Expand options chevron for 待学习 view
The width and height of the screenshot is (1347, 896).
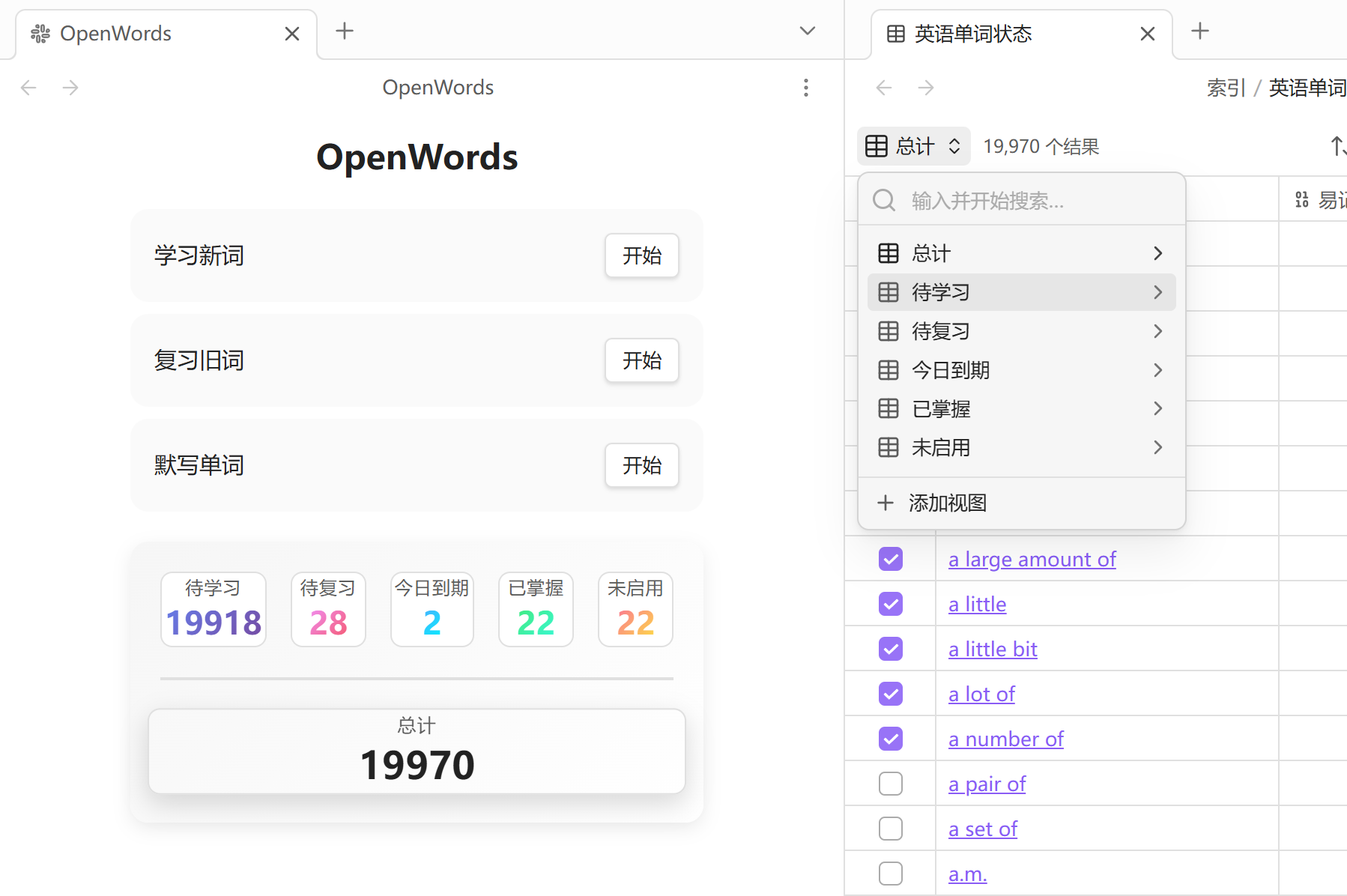click(1158, 292)
